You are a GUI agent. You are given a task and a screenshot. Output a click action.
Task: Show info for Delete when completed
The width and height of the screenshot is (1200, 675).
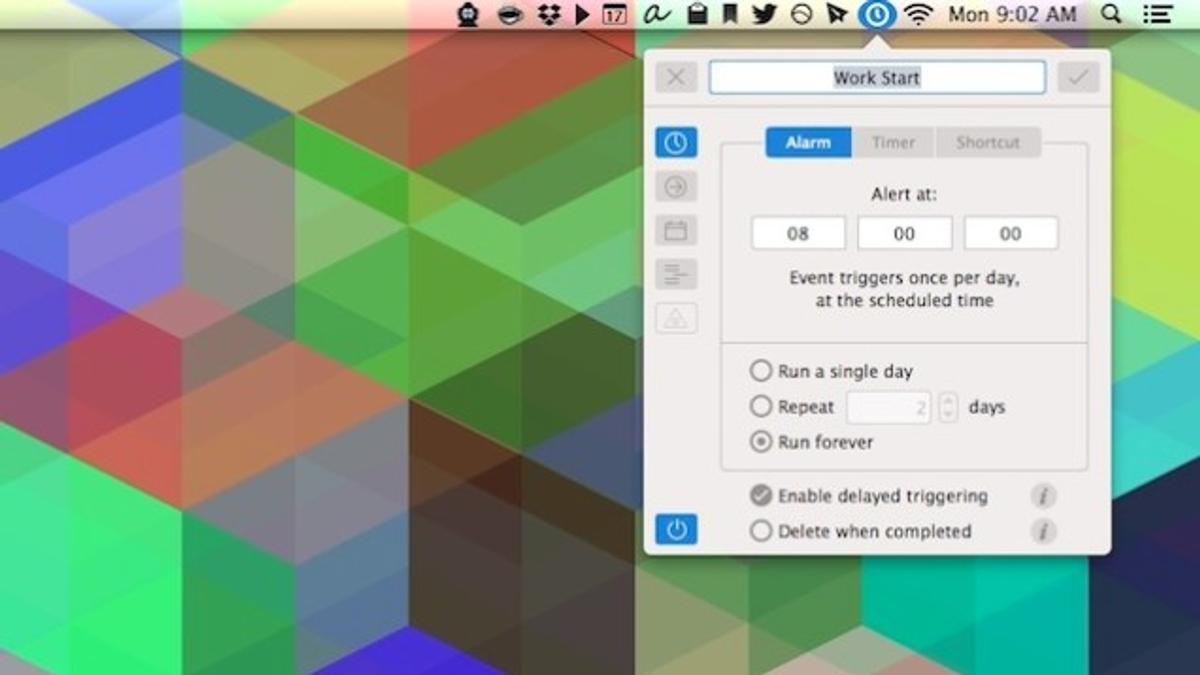click(1043, 531)
